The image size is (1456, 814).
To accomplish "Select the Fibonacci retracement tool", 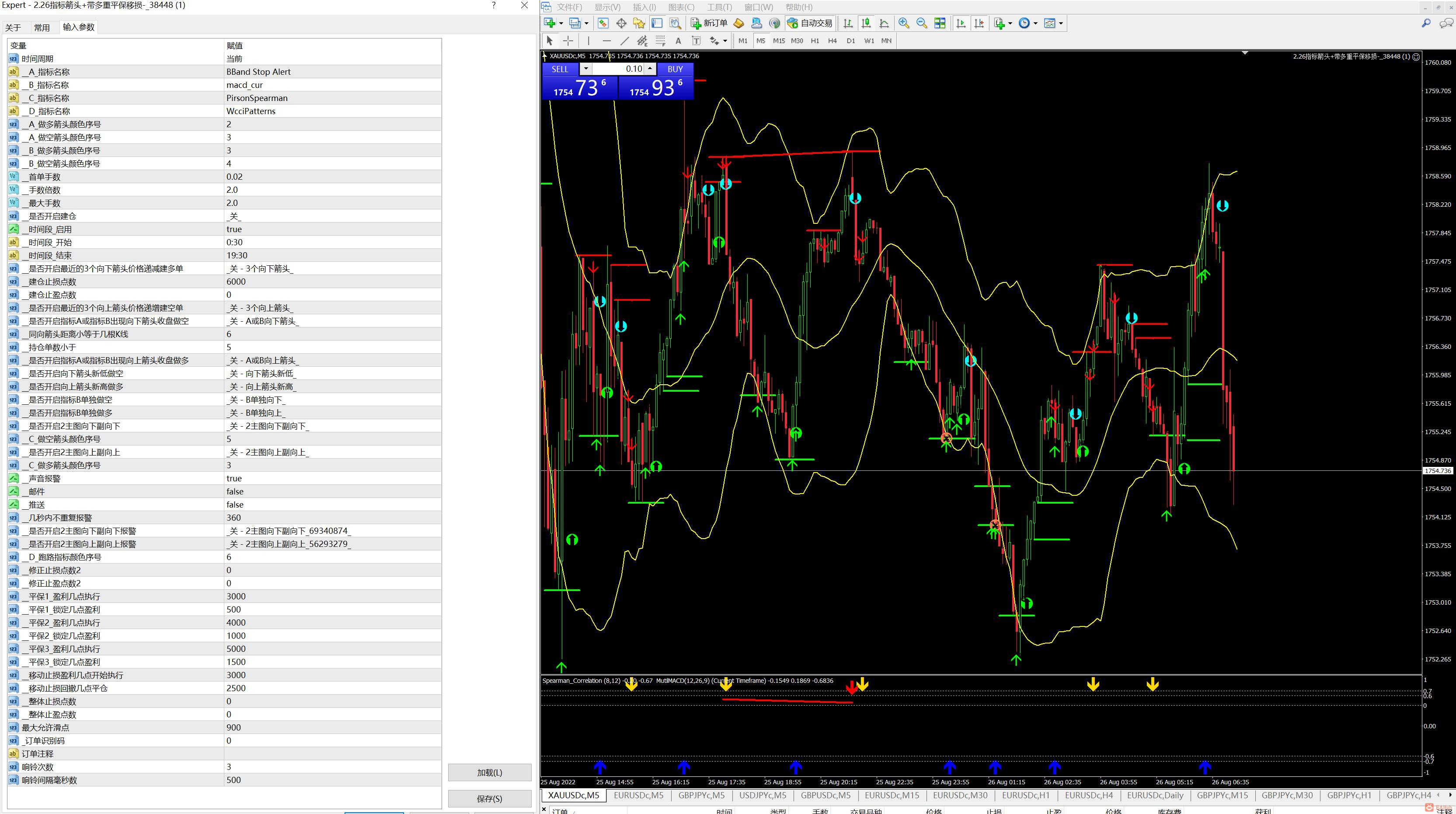I will point(660,41).
